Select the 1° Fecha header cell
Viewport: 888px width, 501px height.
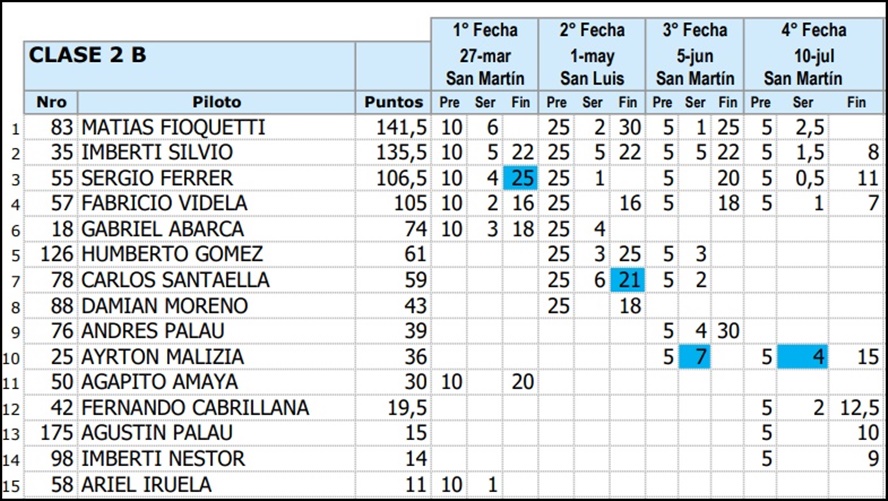(486, 30)
